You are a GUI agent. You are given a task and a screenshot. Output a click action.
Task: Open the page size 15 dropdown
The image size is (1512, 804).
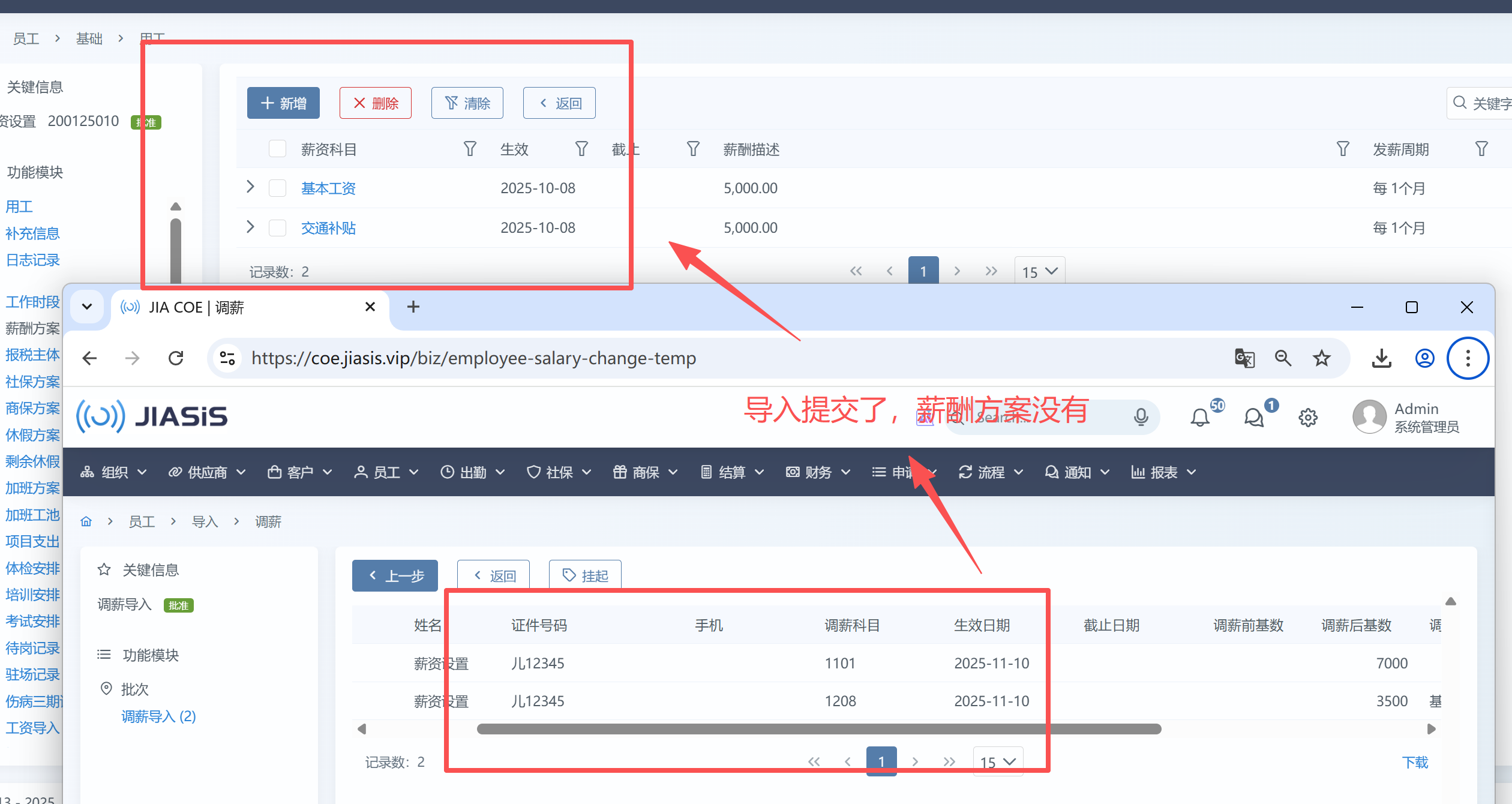(998, 761)
